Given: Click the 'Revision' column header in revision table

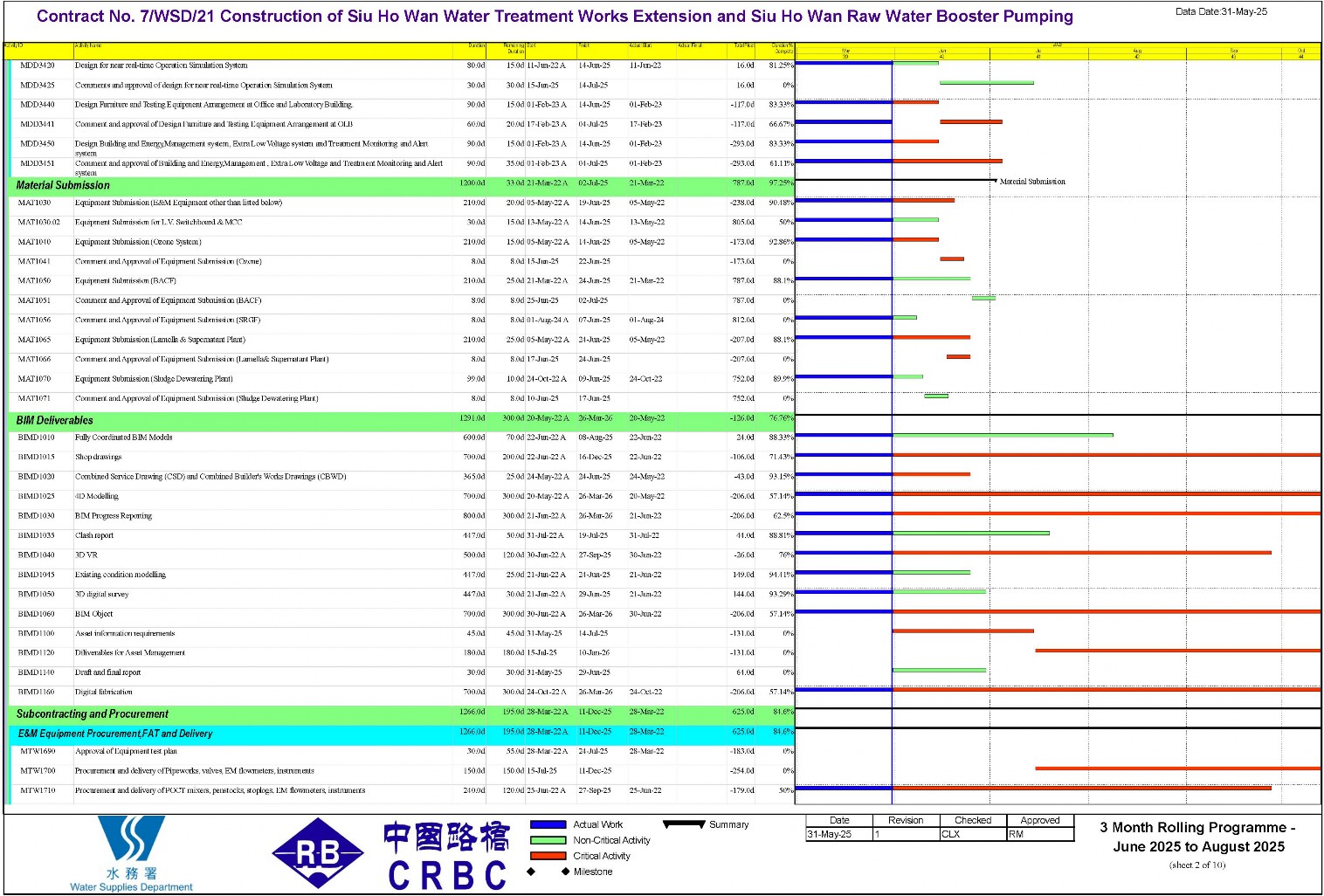Looking at the screenshot, I should pos(906,820).
